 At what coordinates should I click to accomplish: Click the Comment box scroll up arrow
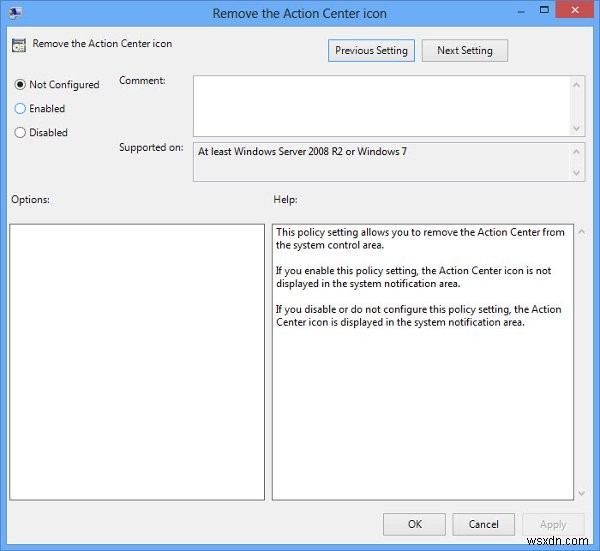[x=577, y=85]
